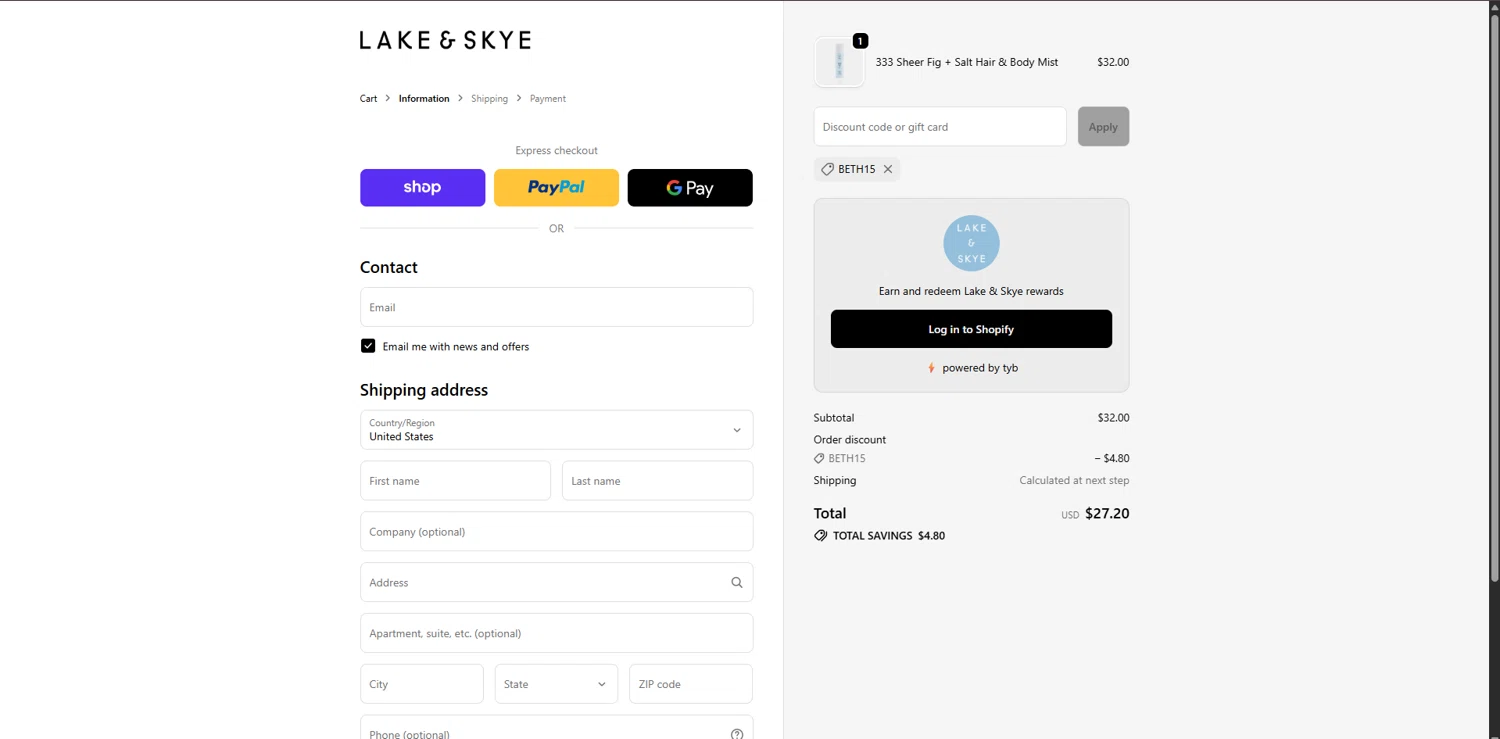Go back to Cart breadcrumb
The width and height of the screenshot is (1500, 739).
(369, 99)
